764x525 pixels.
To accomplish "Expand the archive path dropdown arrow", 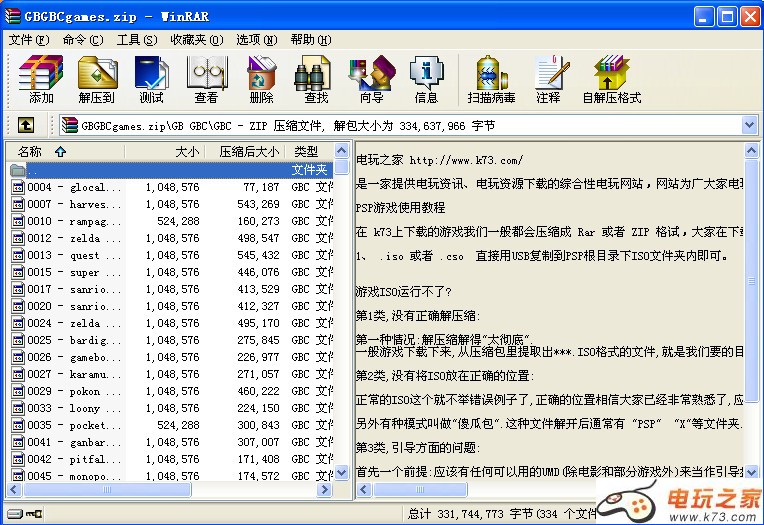I will coord(749,125).
